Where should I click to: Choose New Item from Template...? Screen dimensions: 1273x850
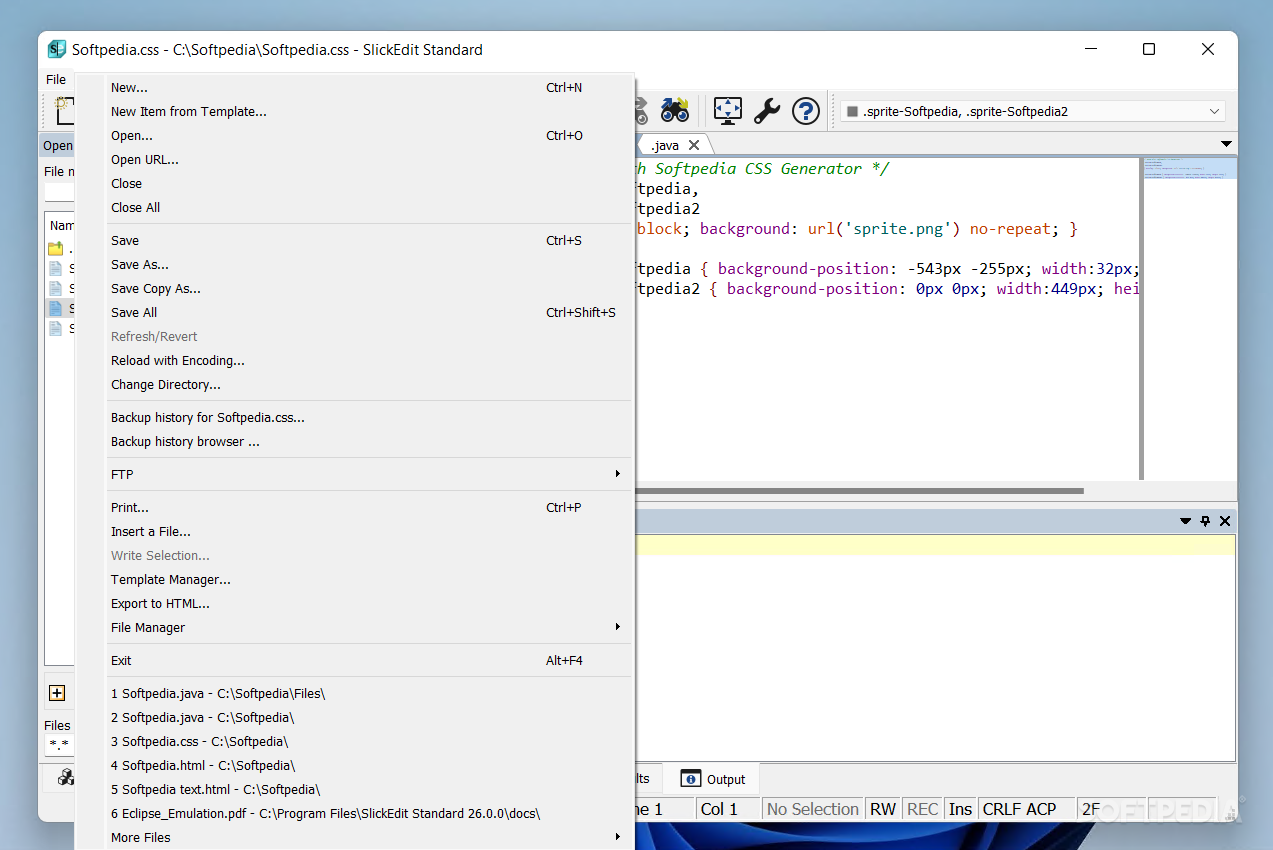pos(369,111)
